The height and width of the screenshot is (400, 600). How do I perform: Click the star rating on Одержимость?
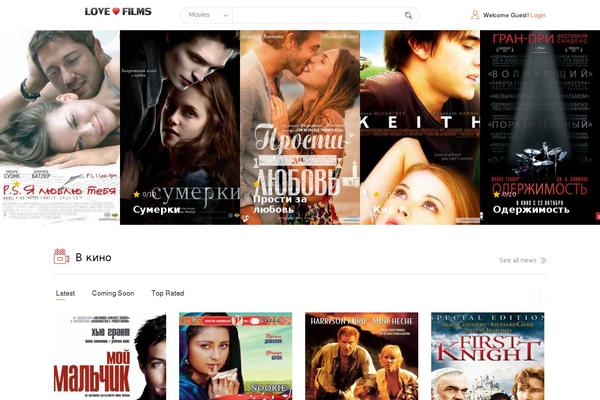[505, 194]
